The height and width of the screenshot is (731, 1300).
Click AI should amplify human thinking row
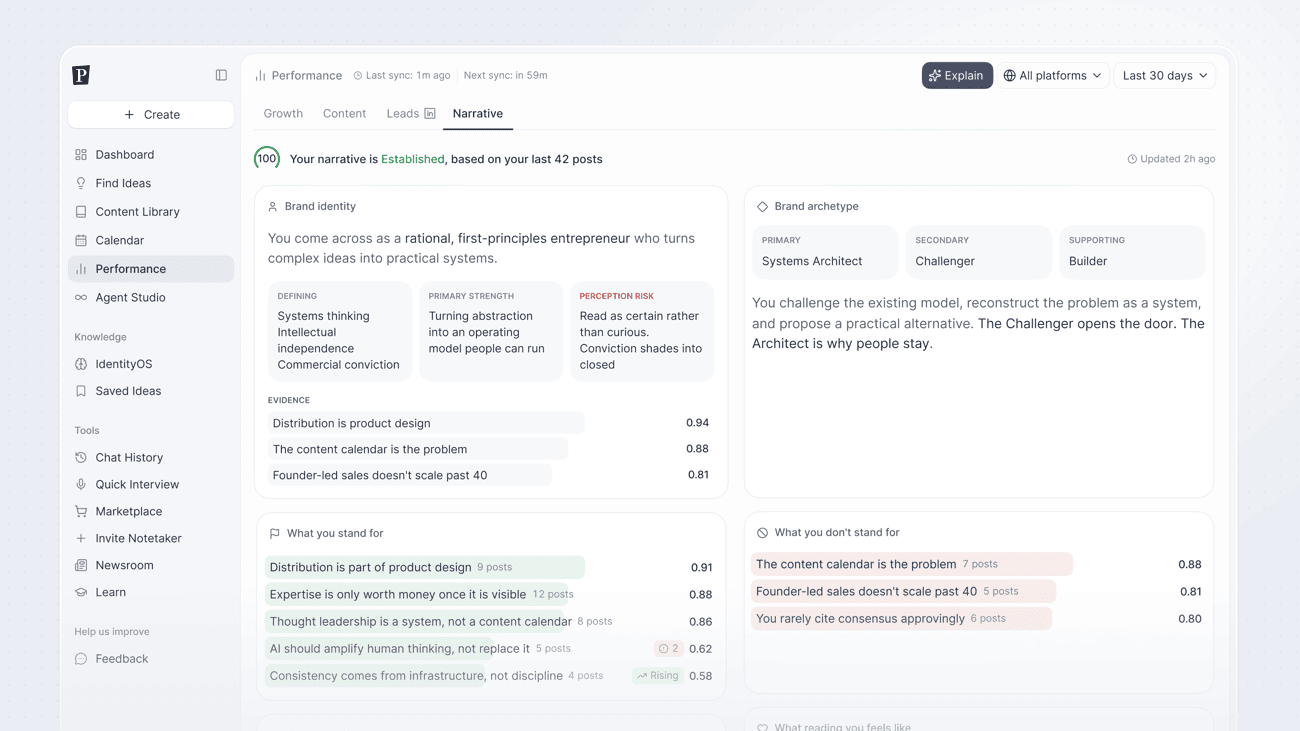pos(490,649)
